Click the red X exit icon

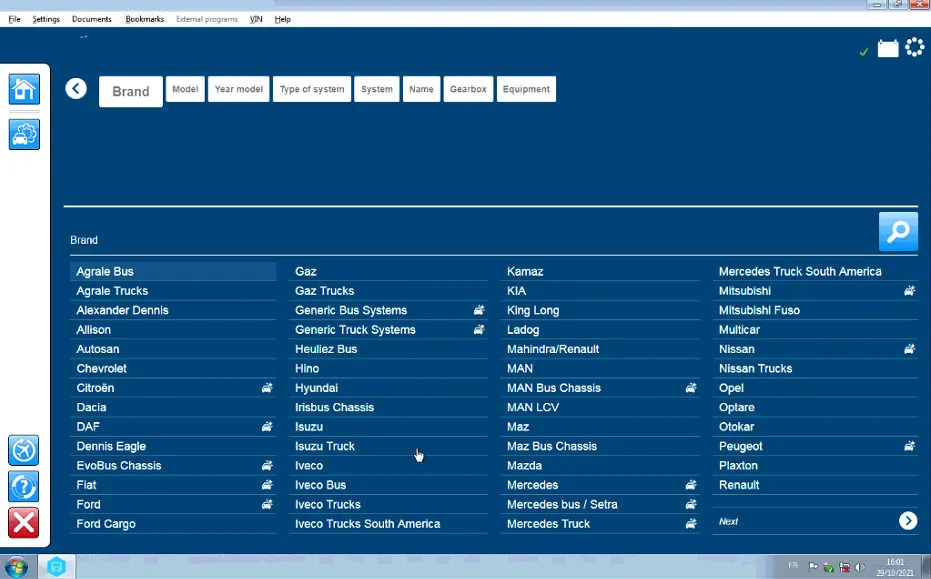[23, 523]
